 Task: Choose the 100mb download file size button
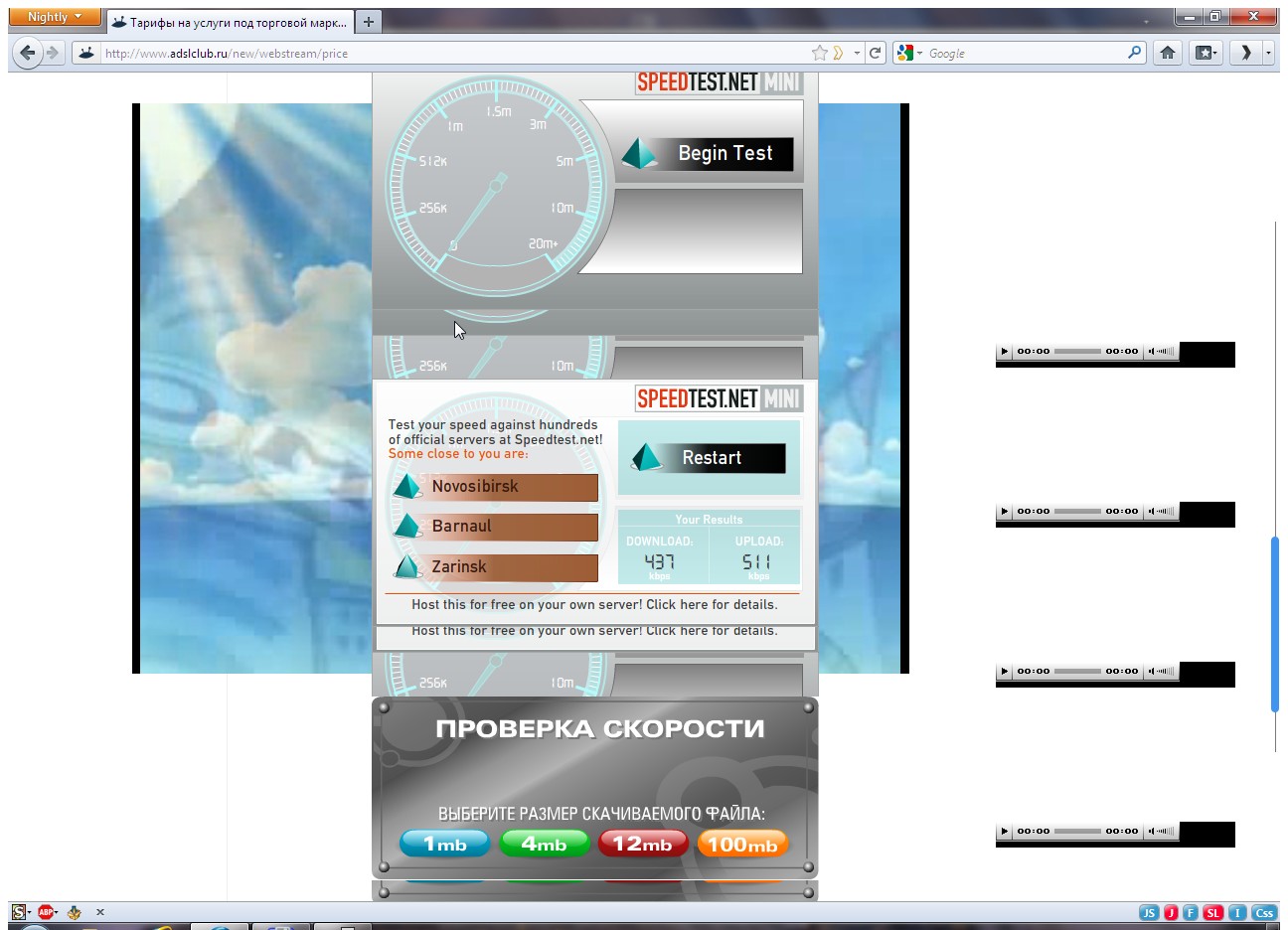[742, 844]
